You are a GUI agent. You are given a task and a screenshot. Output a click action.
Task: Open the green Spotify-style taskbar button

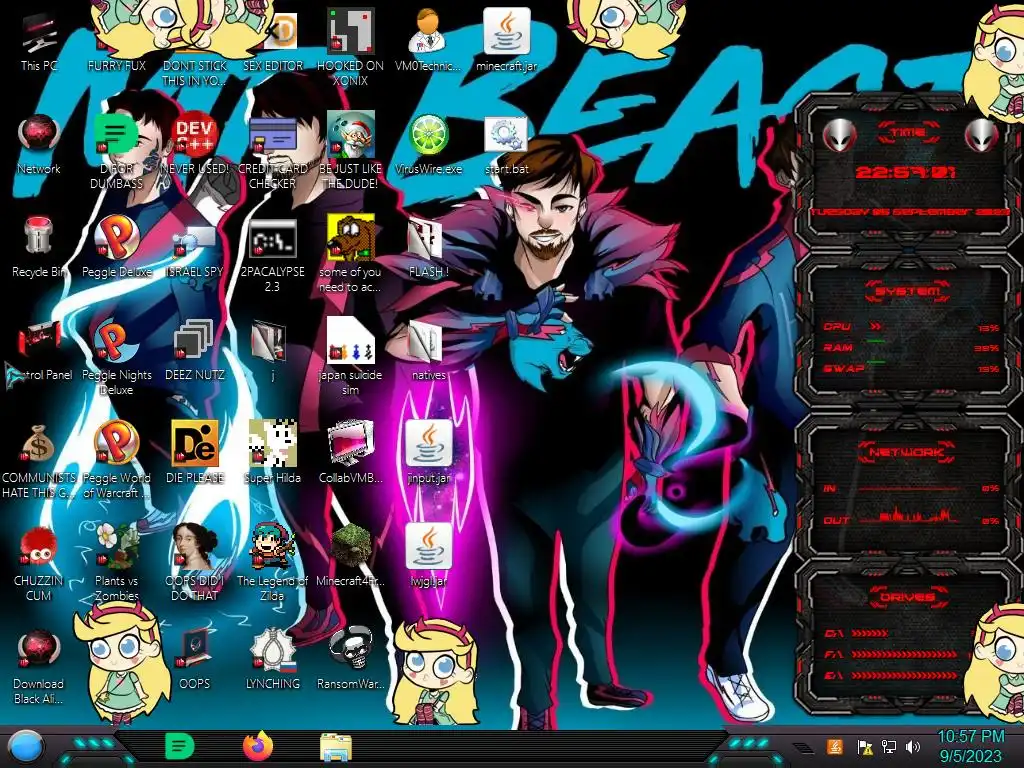pyautogui.click(x=180, y=746)
